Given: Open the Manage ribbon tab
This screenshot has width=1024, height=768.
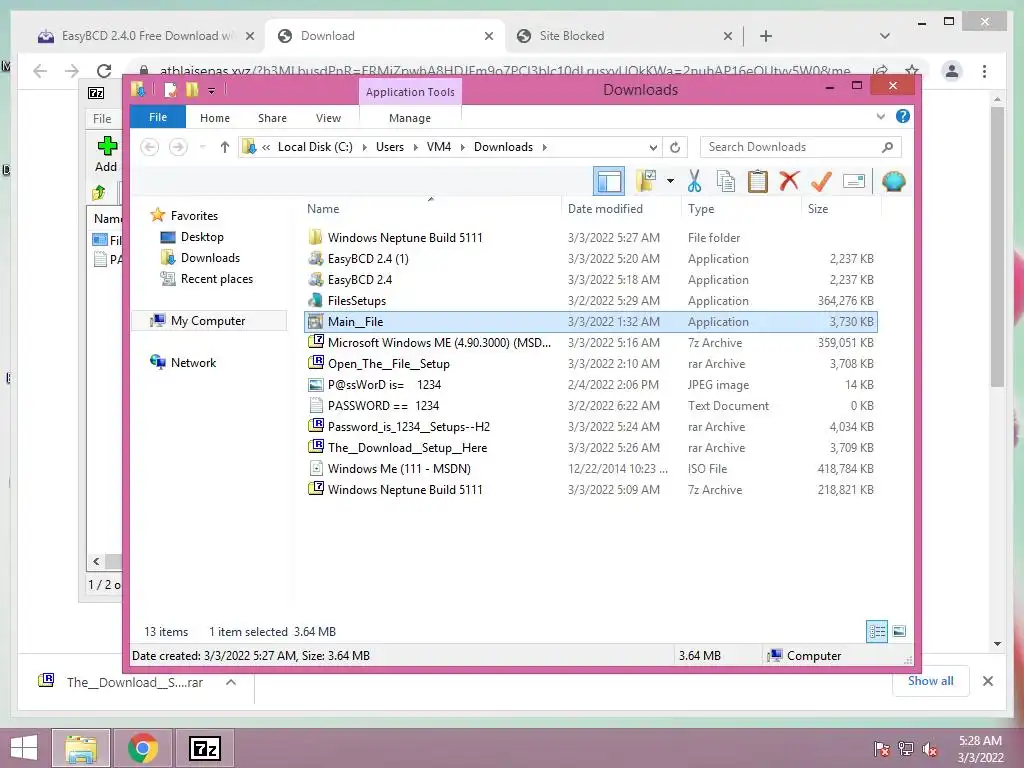Looking at the screenshot, I should [x=409, y=118].
